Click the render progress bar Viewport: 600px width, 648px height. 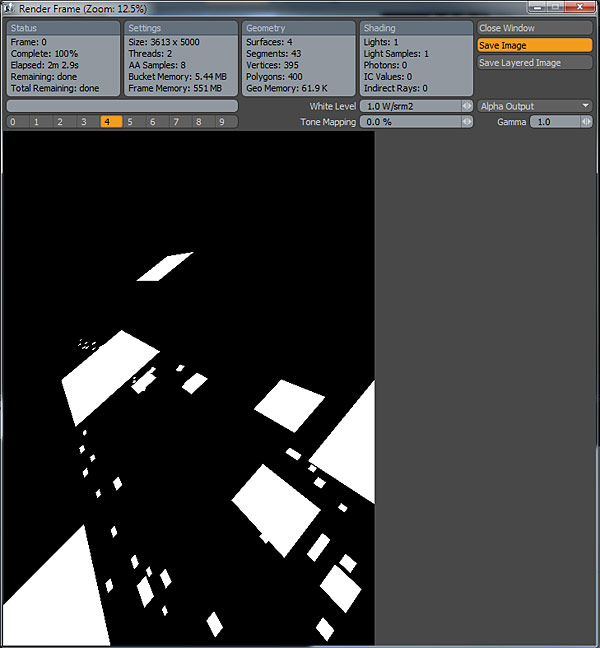[122, 106]
